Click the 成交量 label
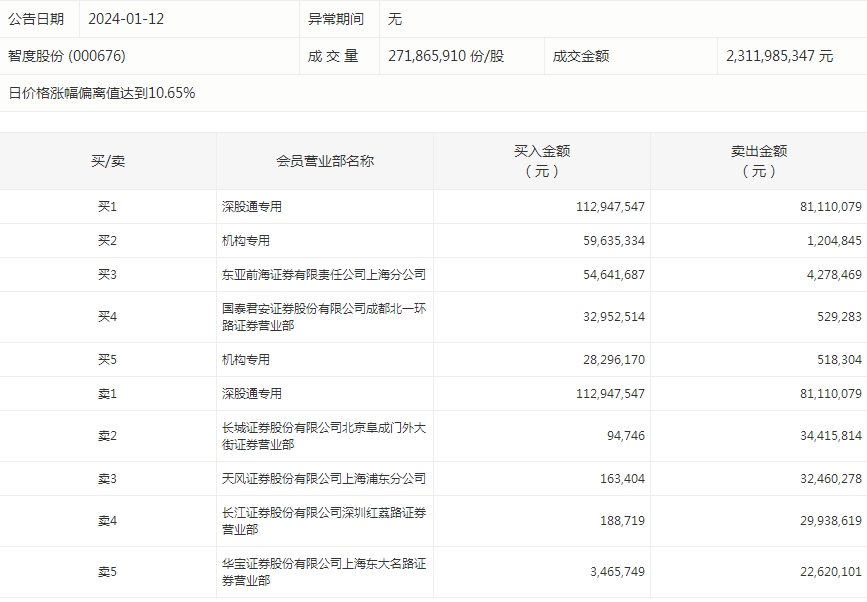 point(333,56)
